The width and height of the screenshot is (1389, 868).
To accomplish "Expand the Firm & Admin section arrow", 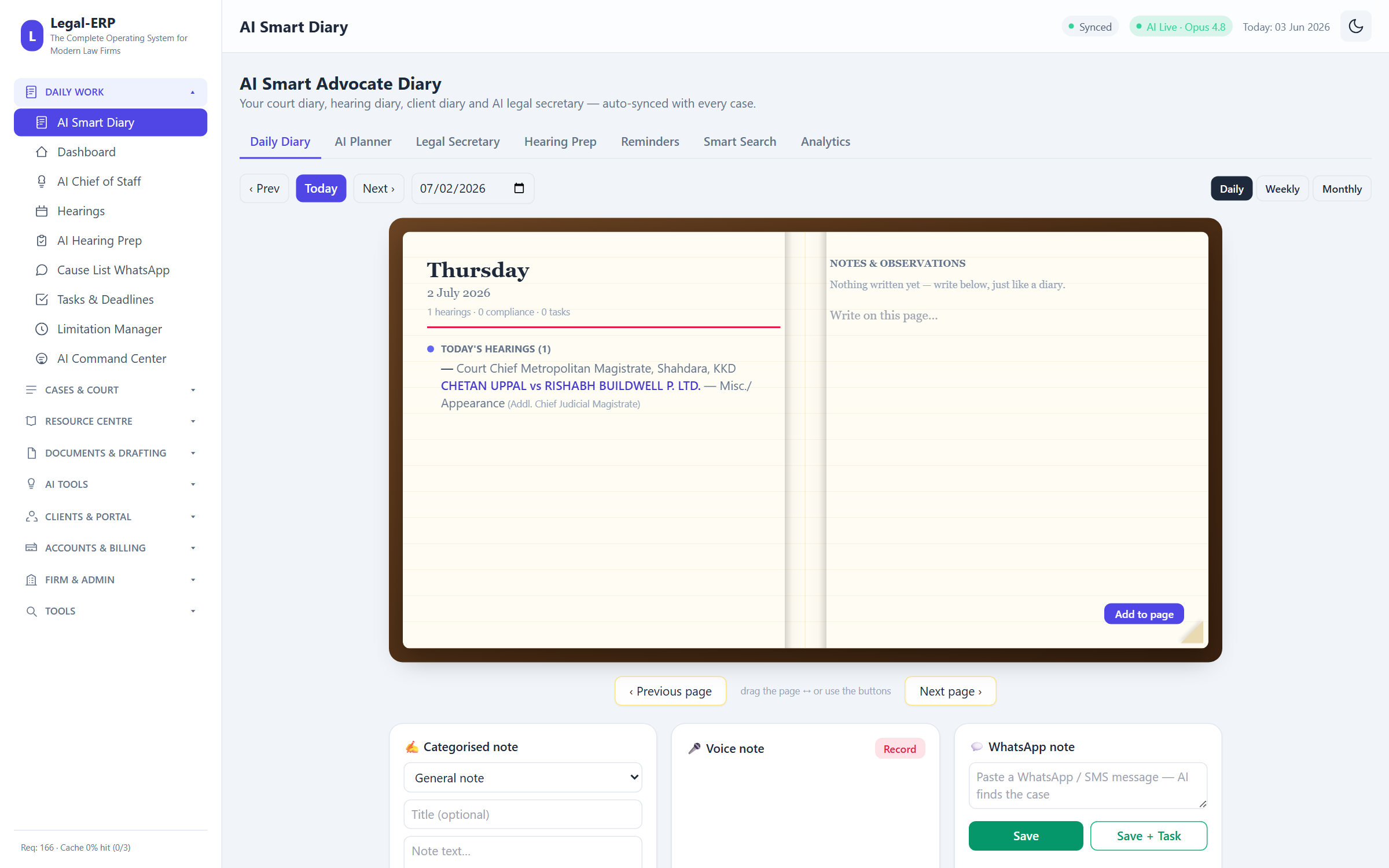I will (x=193, y=580).
